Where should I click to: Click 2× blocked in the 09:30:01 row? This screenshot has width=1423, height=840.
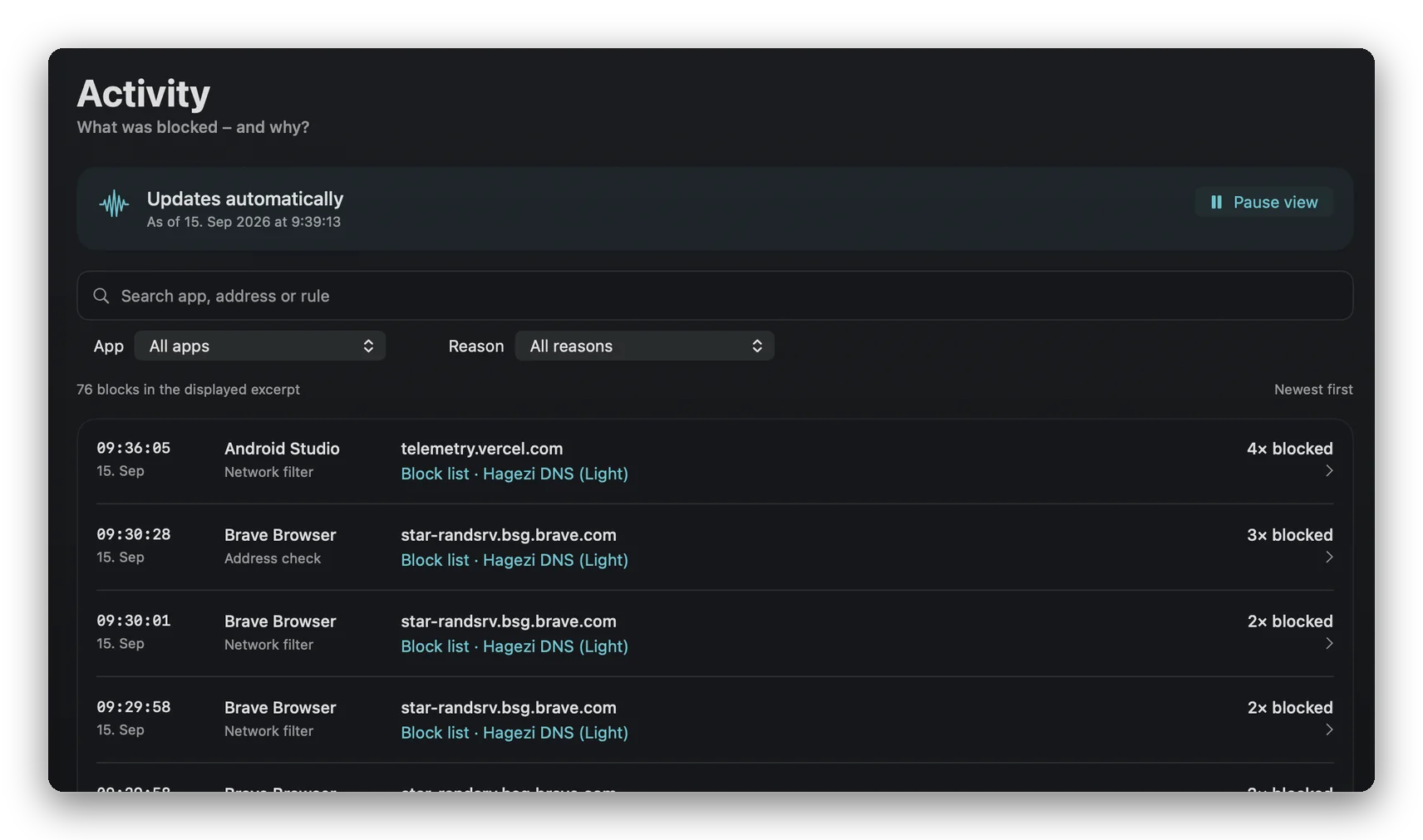1290,621
